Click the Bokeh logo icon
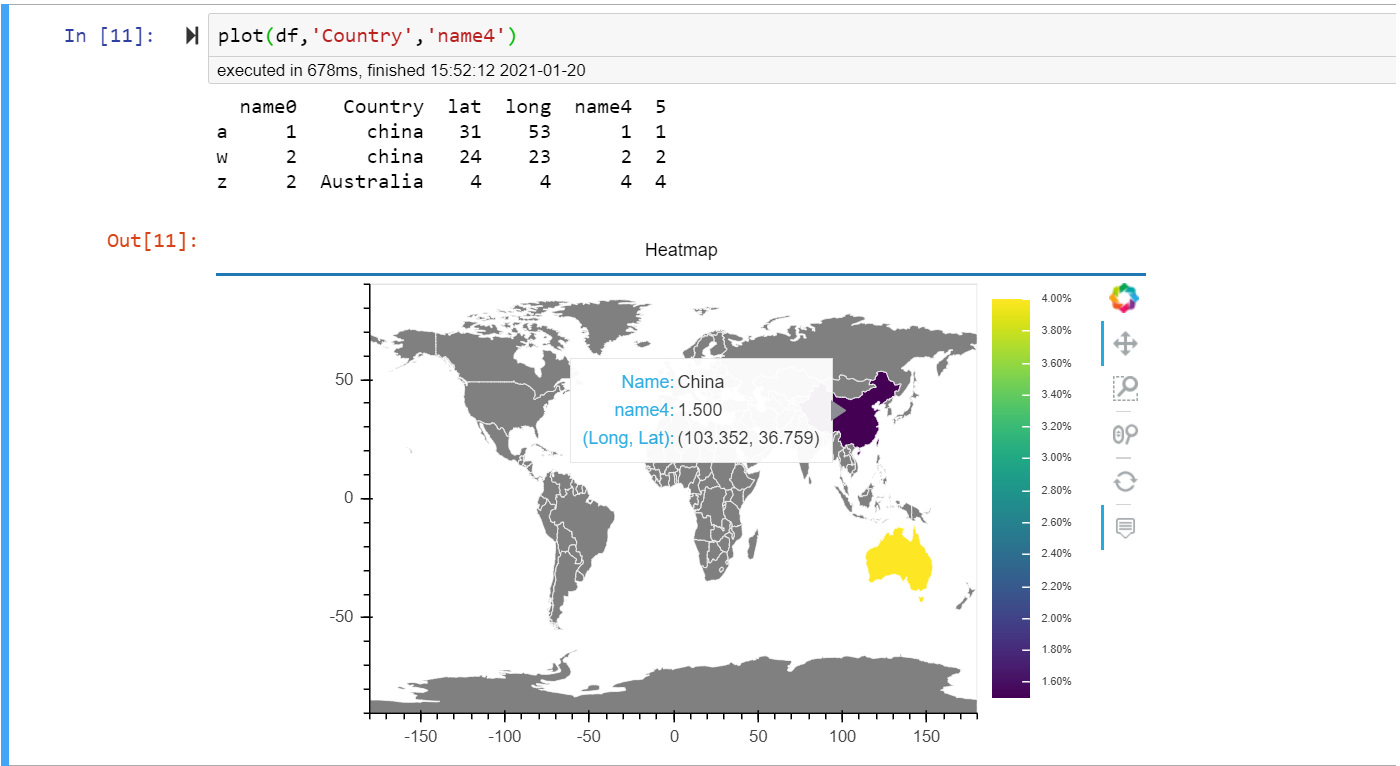 [1125, 297]
